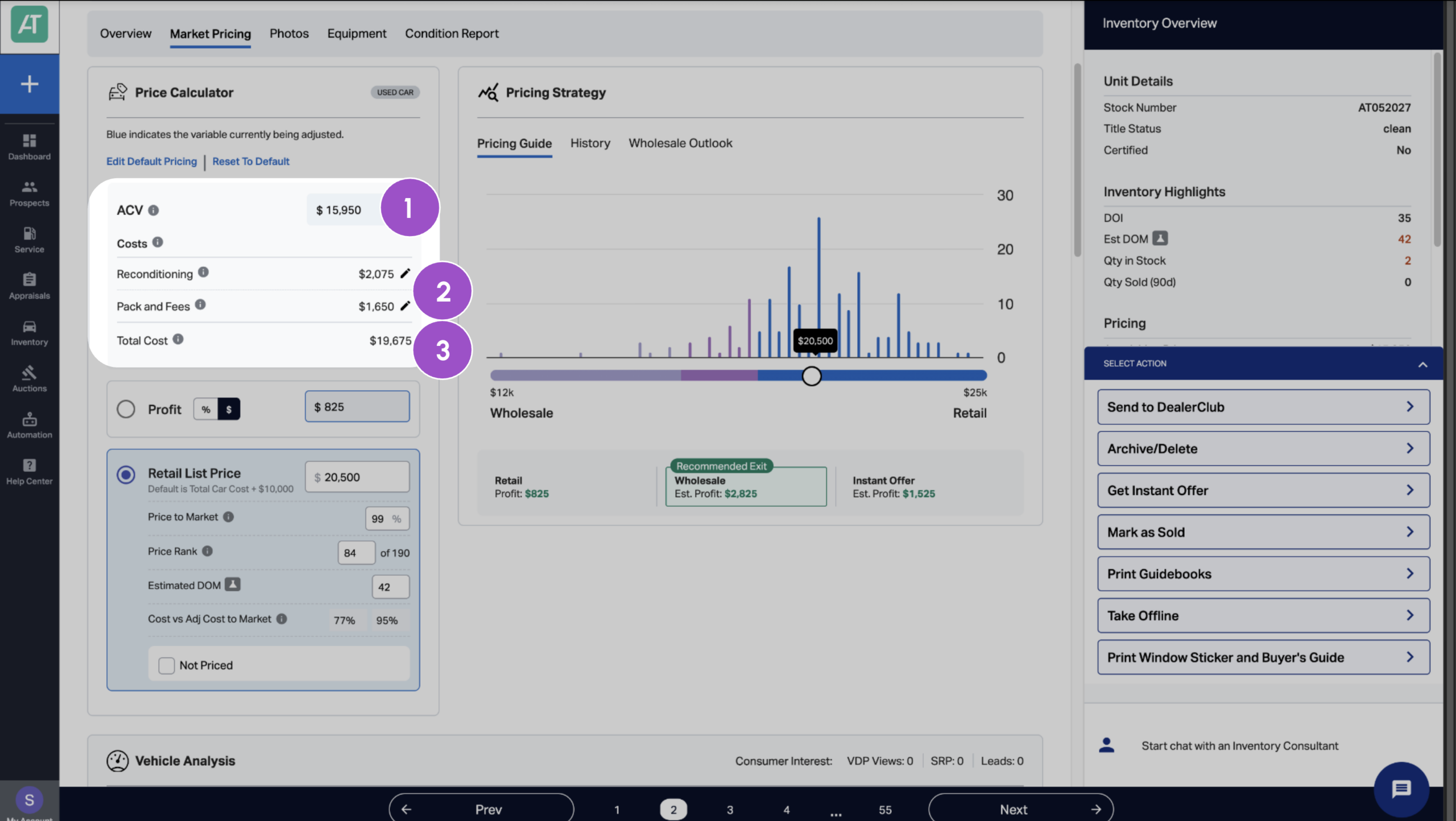Expand Take Offline action

[x=1263, y=616]
